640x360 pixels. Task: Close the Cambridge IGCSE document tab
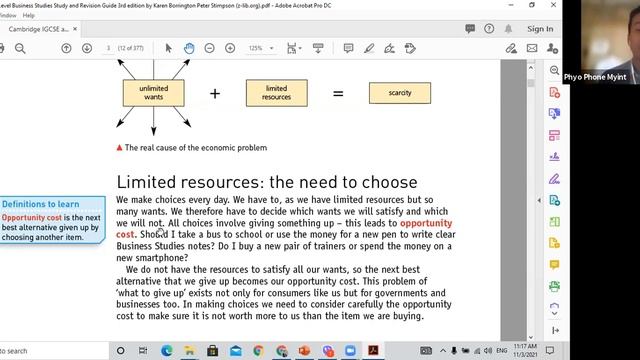coord(75,29)
